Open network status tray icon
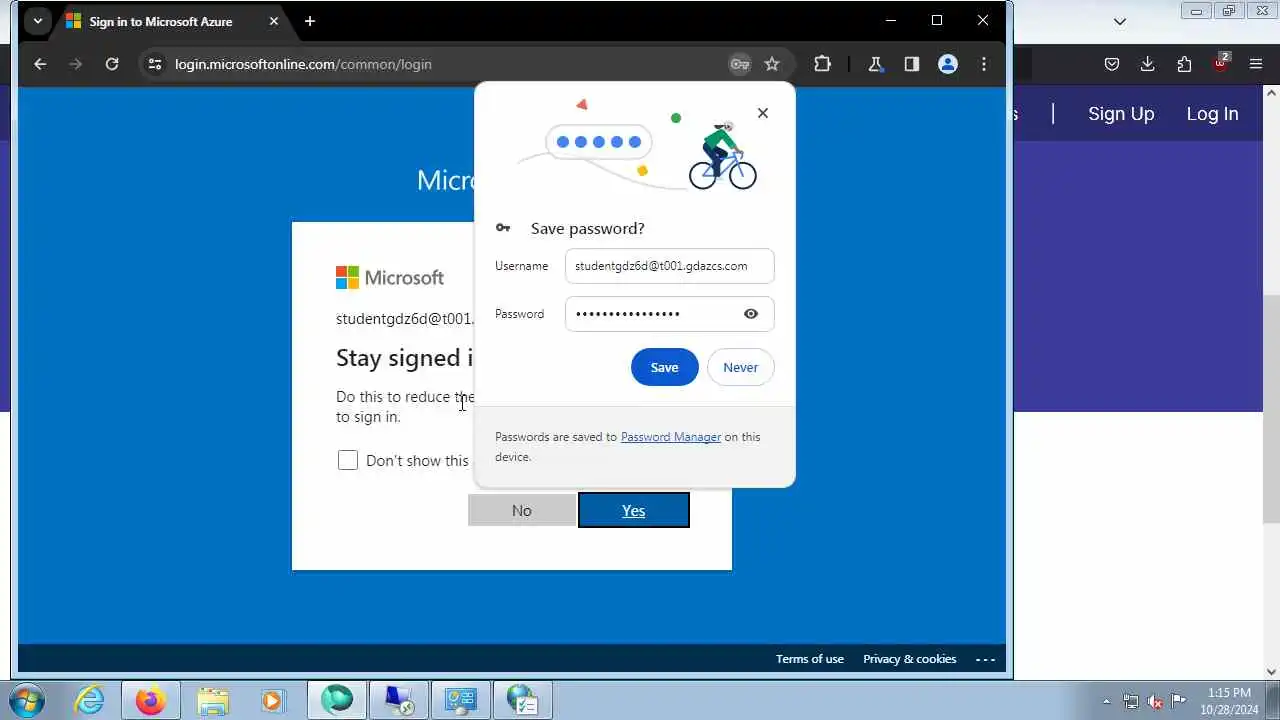 [x=1131, y=701]
